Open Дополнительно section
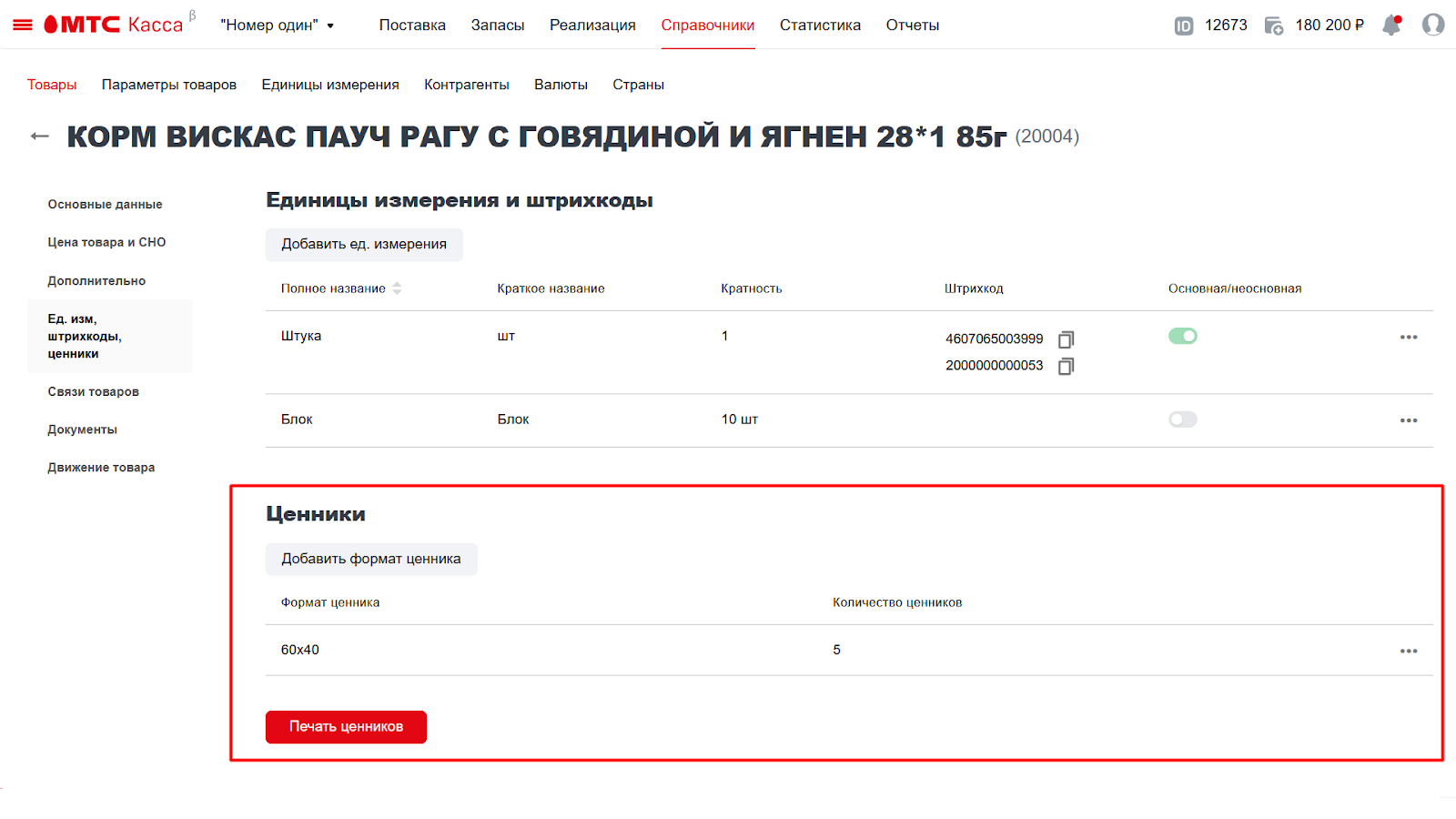 pyautogui.click(x=96, y=281)
